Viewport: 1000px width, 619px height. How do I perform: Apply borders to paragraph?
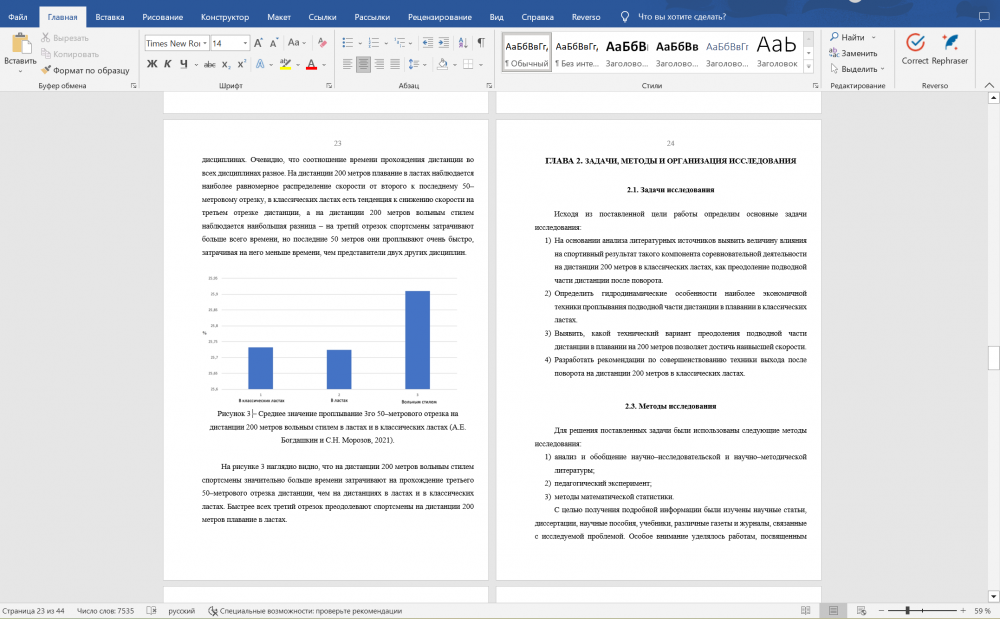click(x=468, y=64)
